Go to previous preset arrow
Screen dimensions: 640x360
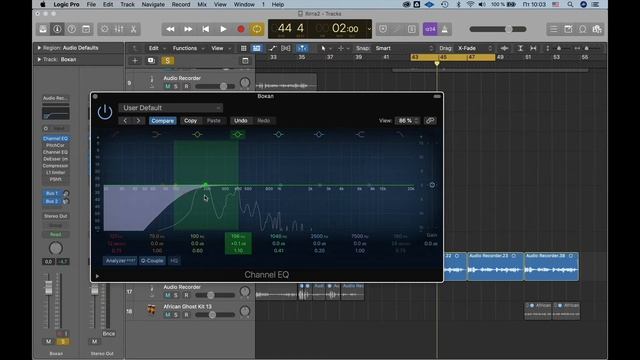(125, 120)
